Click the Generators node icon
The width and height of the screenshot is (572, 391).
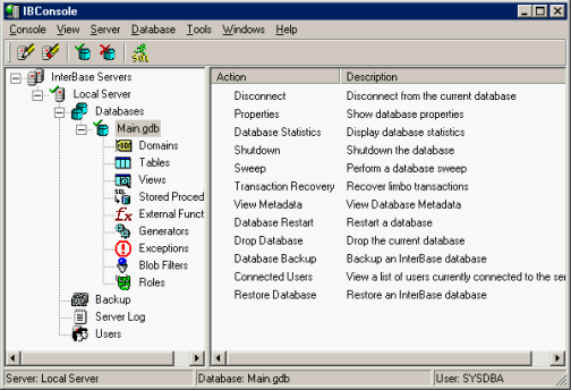point(123,231)
